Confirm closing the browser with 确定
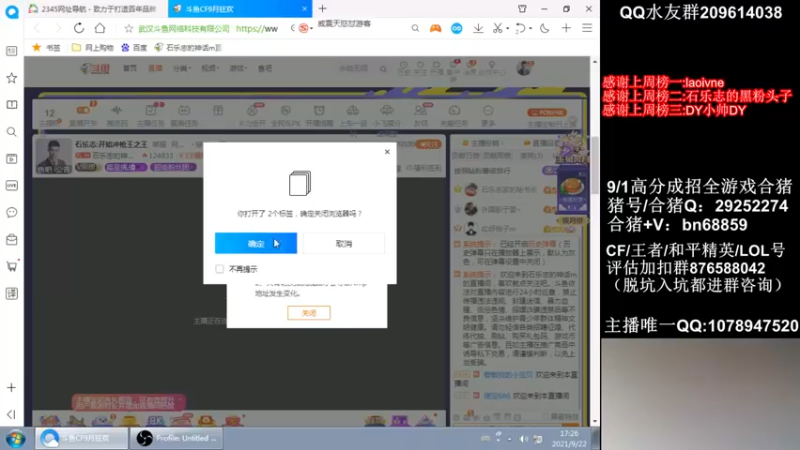 [256, 243]
